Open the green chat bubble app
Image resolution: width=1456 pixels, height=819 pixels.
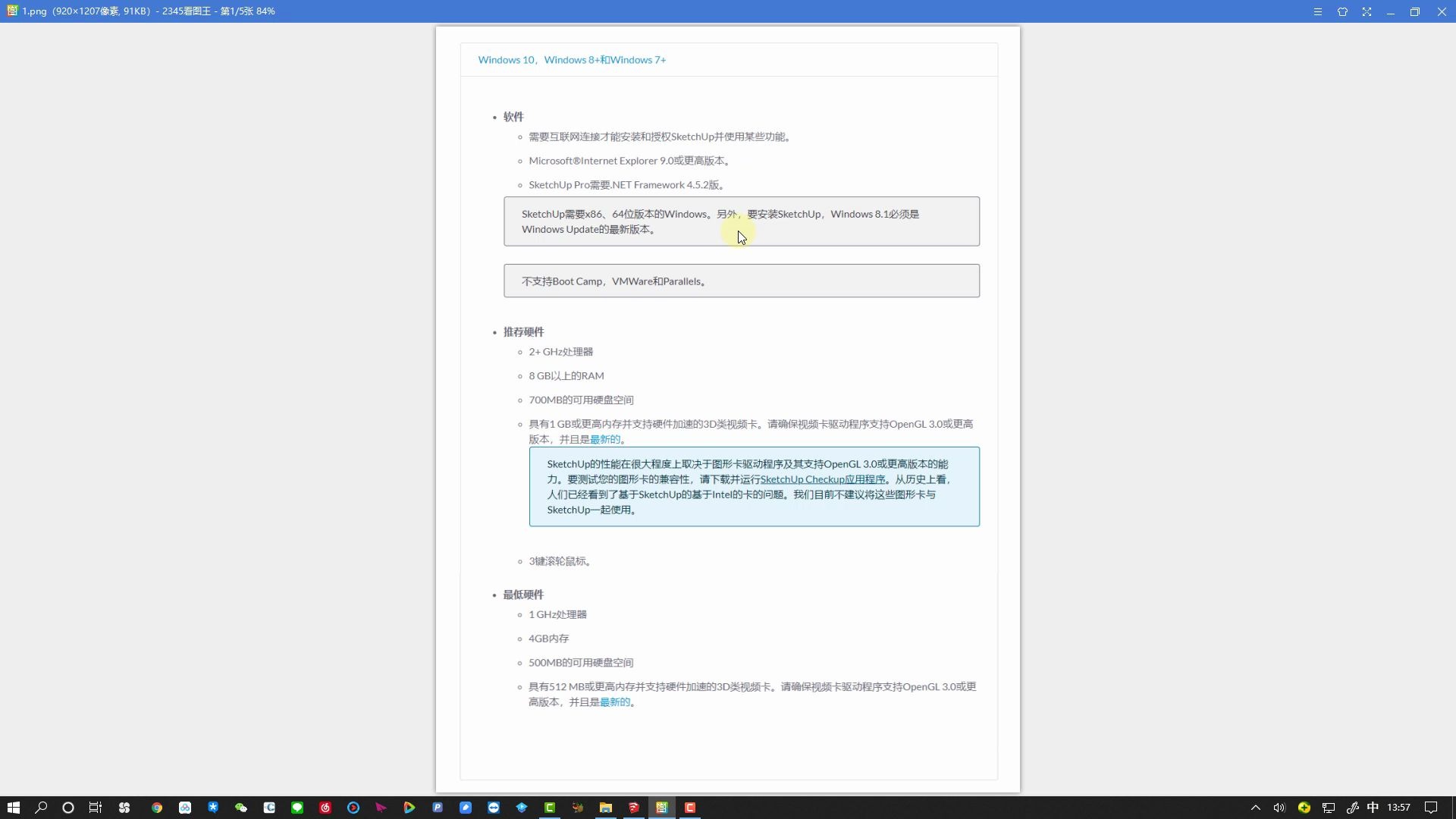297,808
